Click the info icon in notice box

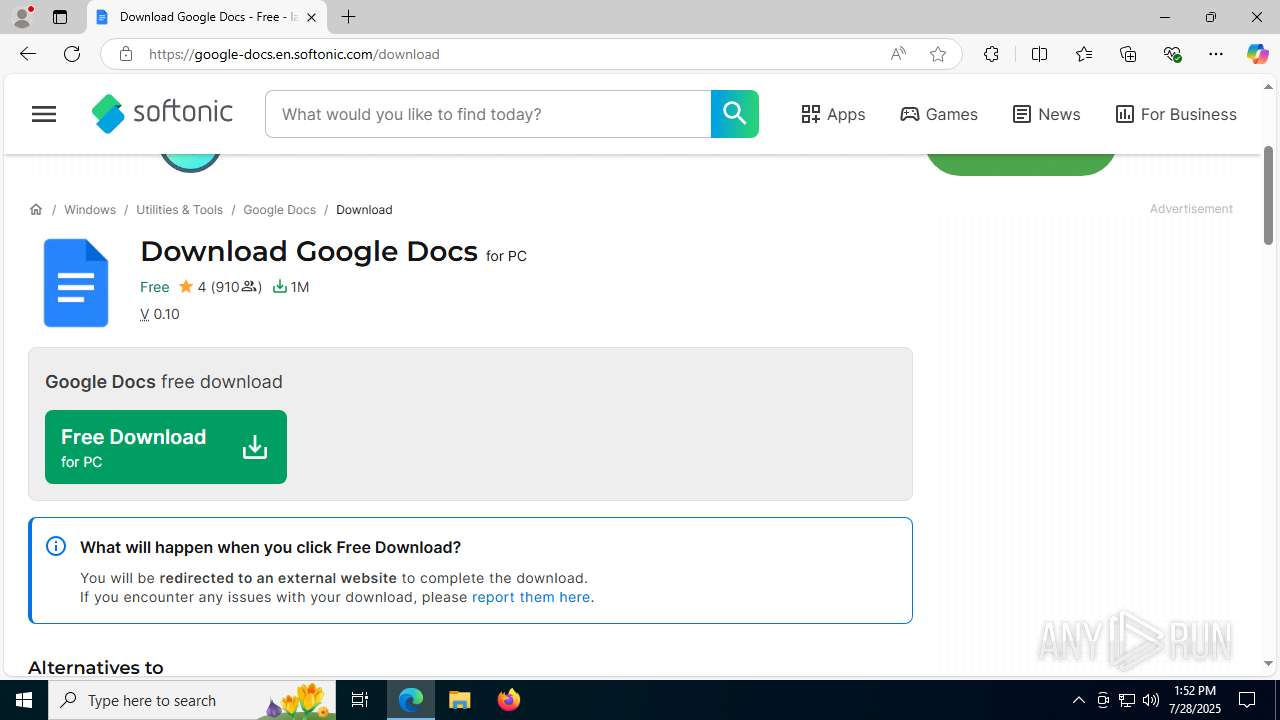[x=56, y=546]
